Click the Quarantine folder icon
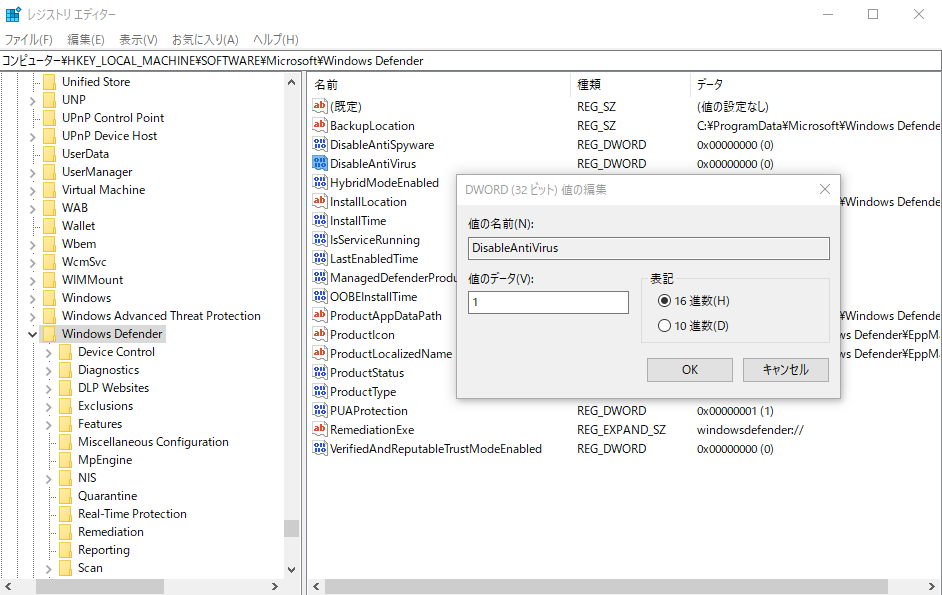The width and height of the screenshot is (942, 595). 65,496
